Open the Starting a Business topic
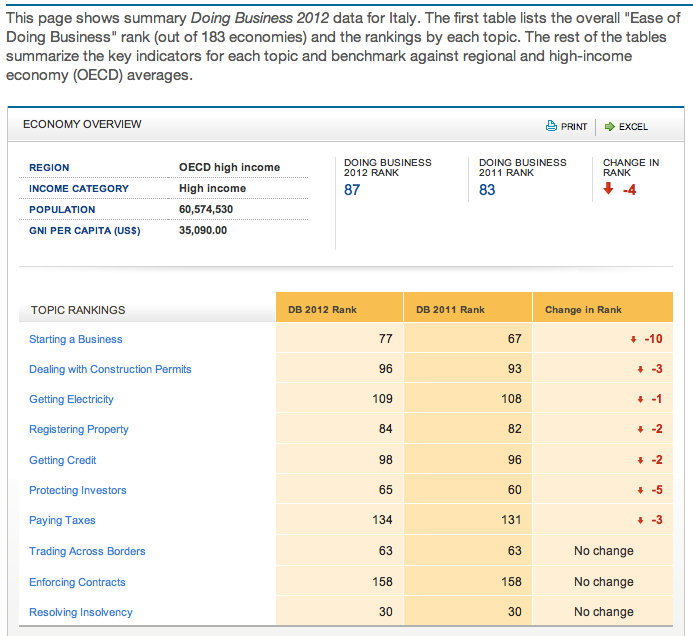 pos(76,339)
